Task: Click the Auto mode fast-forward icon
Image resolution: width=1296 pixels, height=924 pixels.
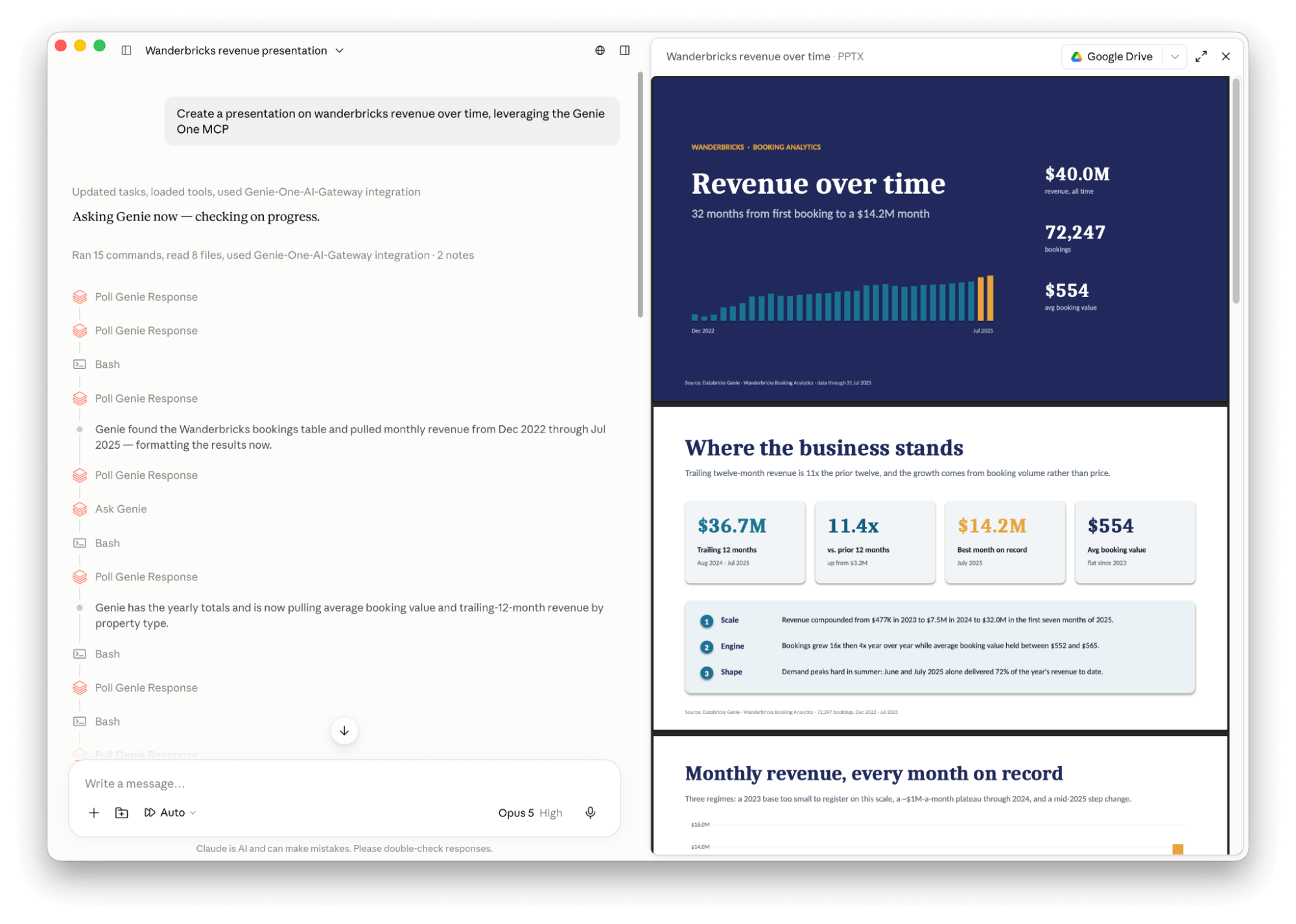Action: 150,812
